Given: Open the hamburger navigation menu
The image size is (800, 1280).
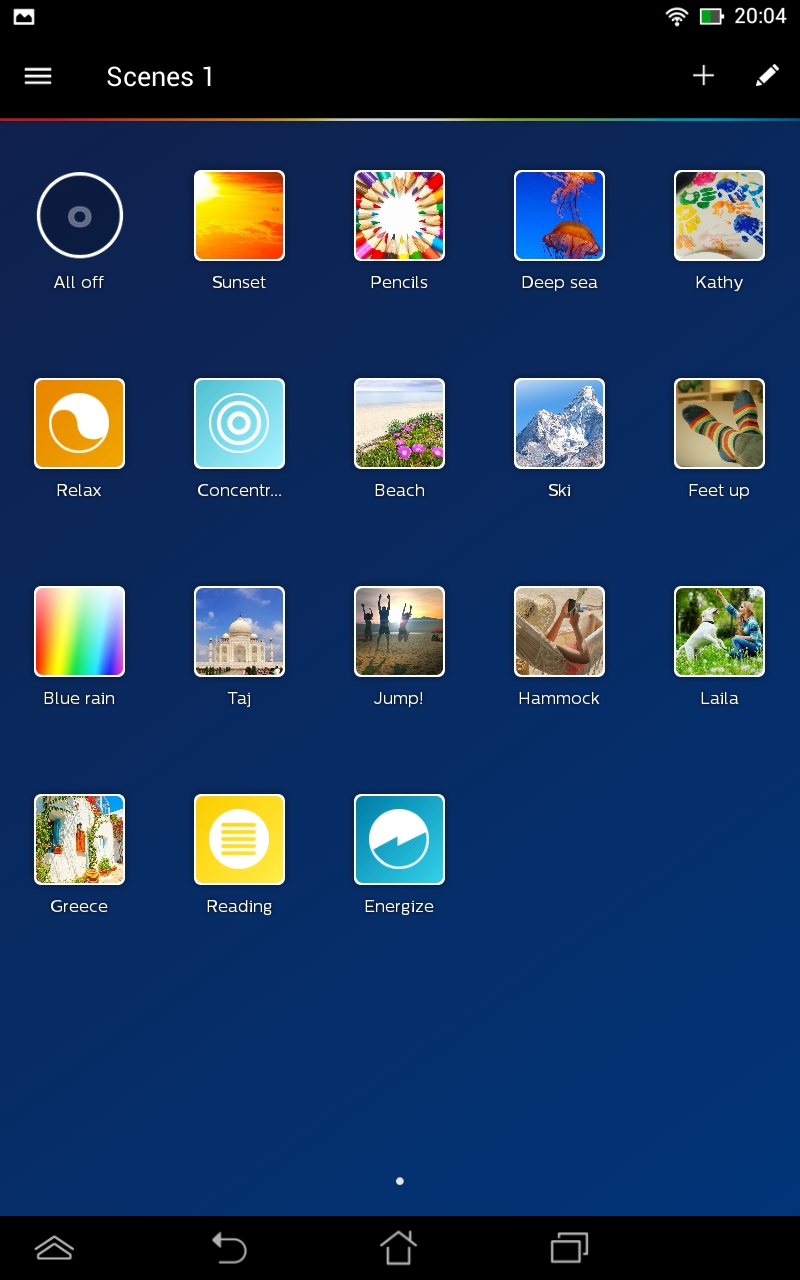Looking at the screenshot, I should click(38, 76).
